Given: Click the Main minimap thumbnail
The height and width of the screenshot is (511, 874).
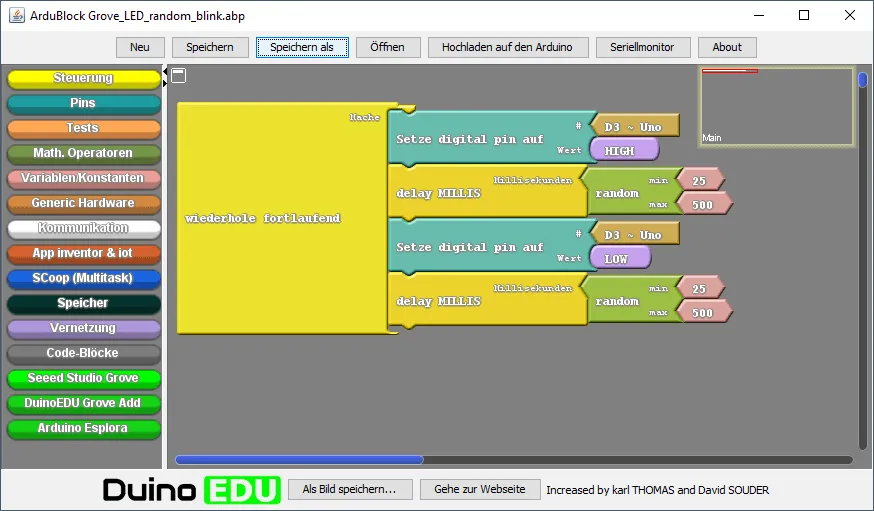Looking at the screenshot, I should pyautogui.click(x=776, y=107).
